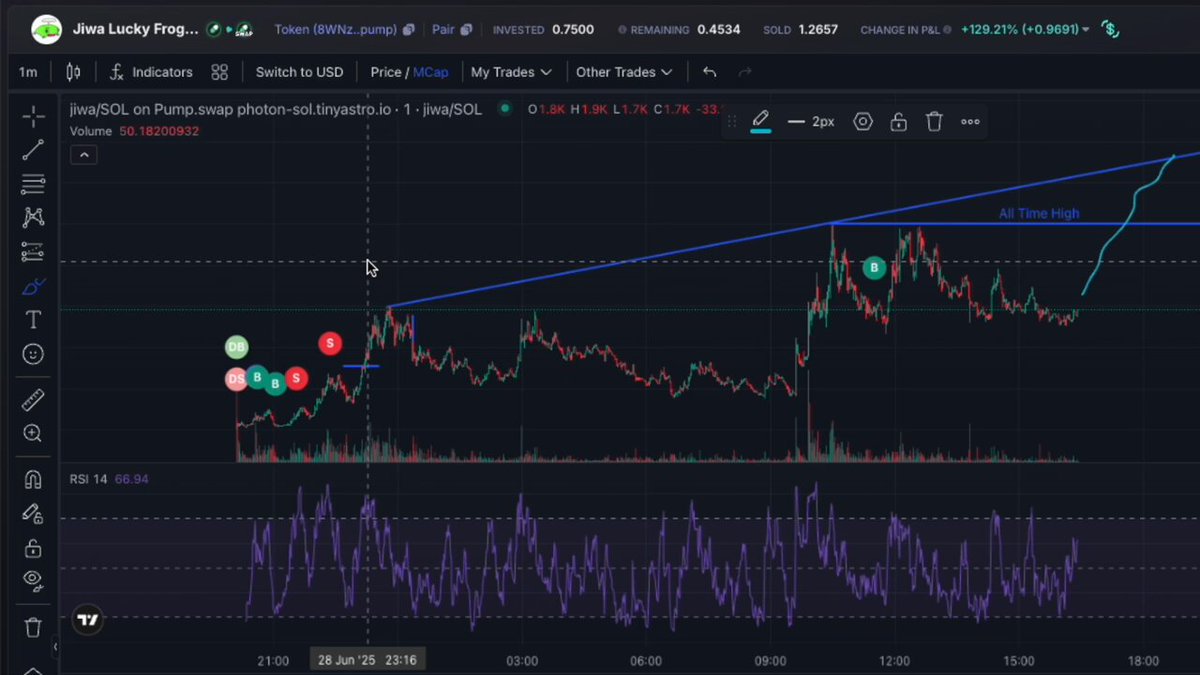This screenshot has width=1200, height=675.
Task: Delete the selected drawing via floating toolbar
Action: tap(934, 122)
